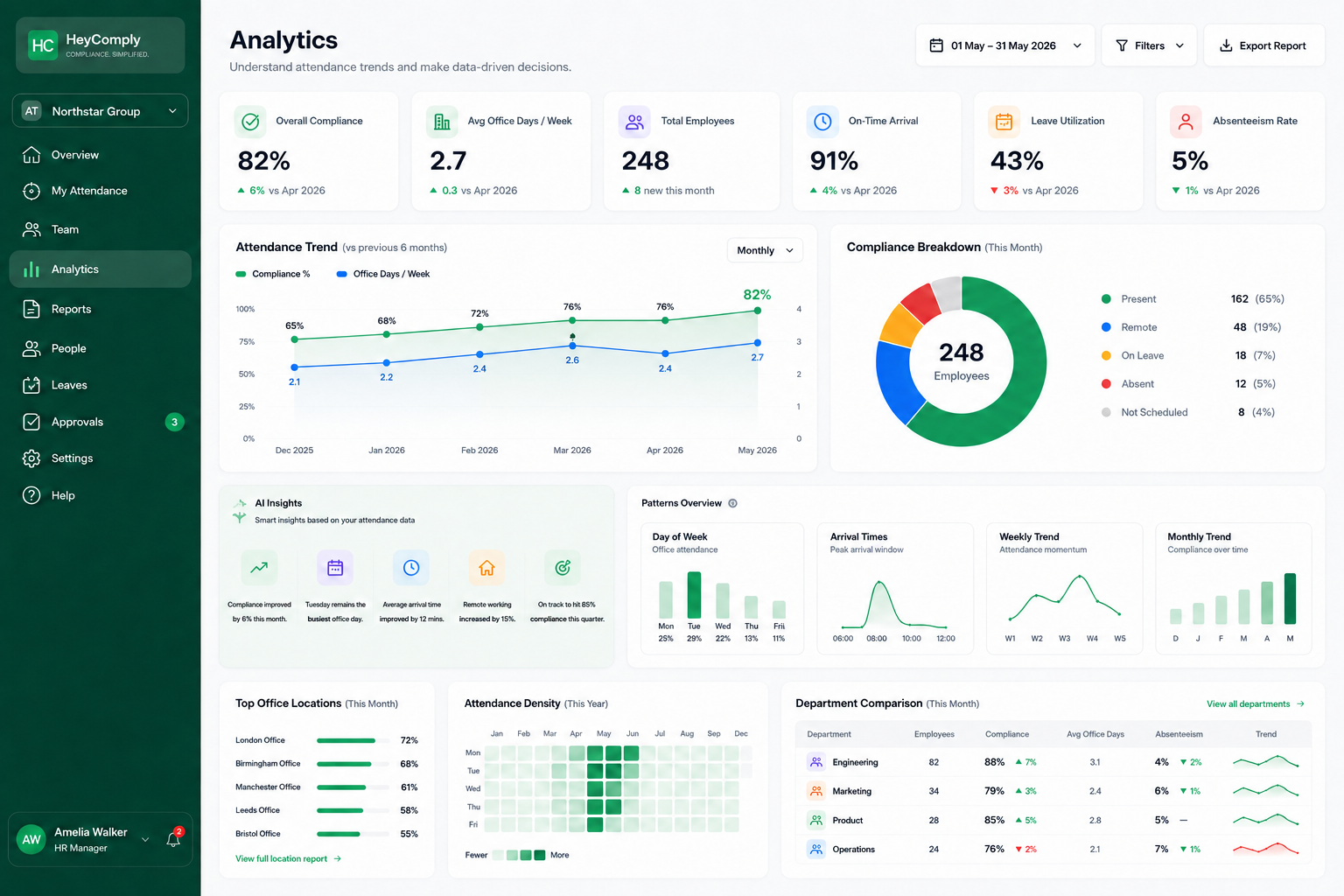1344x896 pixels.
Task: Click the funnel icon on Filters
Action: pos(1122,45)
